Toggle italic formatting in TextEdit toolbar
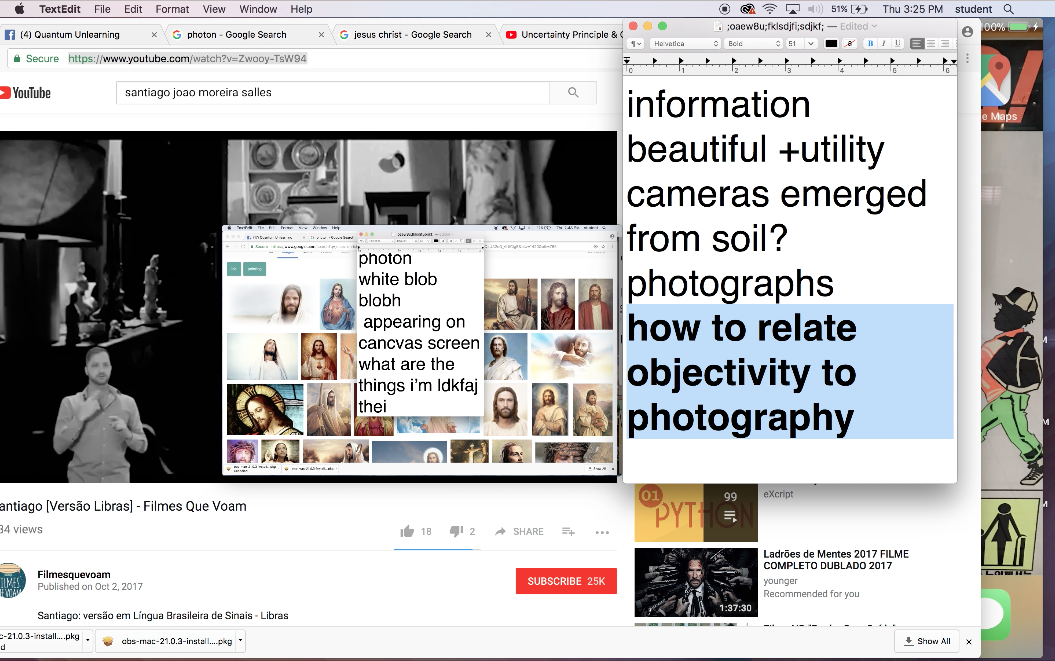Screen dimensions: 1055x661 884,44
